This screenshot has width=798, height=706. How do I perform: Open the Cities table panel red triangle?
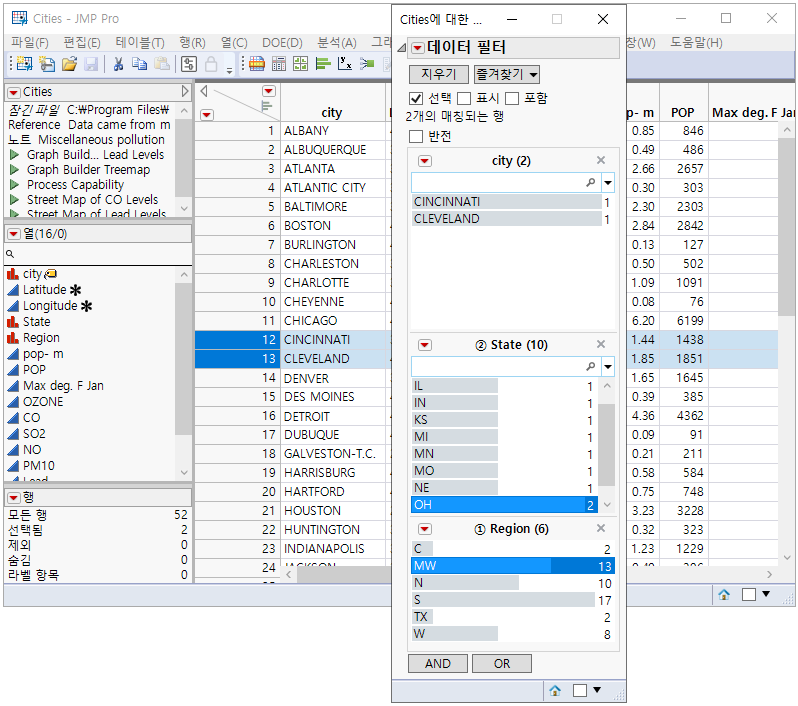pyautogui.click(x=14, y=92)
